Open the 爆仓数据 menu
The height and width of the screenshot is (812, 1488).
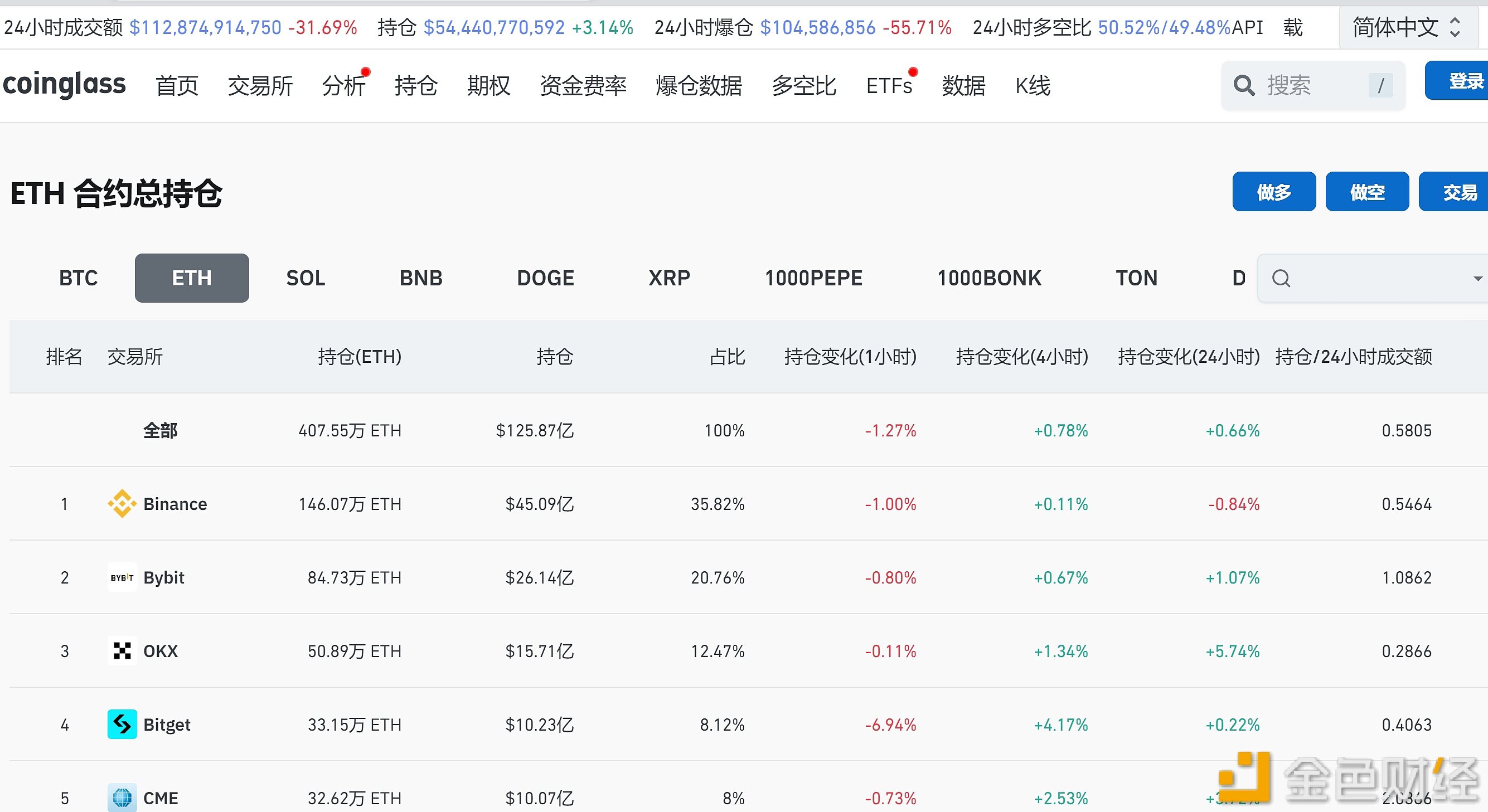pyautogui.click(x=699, y=85)
